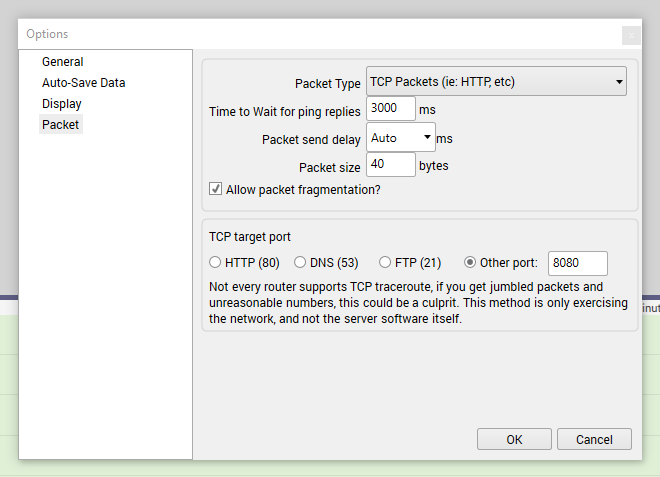Click the Packet Type dropdown arrow
Image resolution: width=660 pixels, height=477 pixels.
(x=619, y=82)
